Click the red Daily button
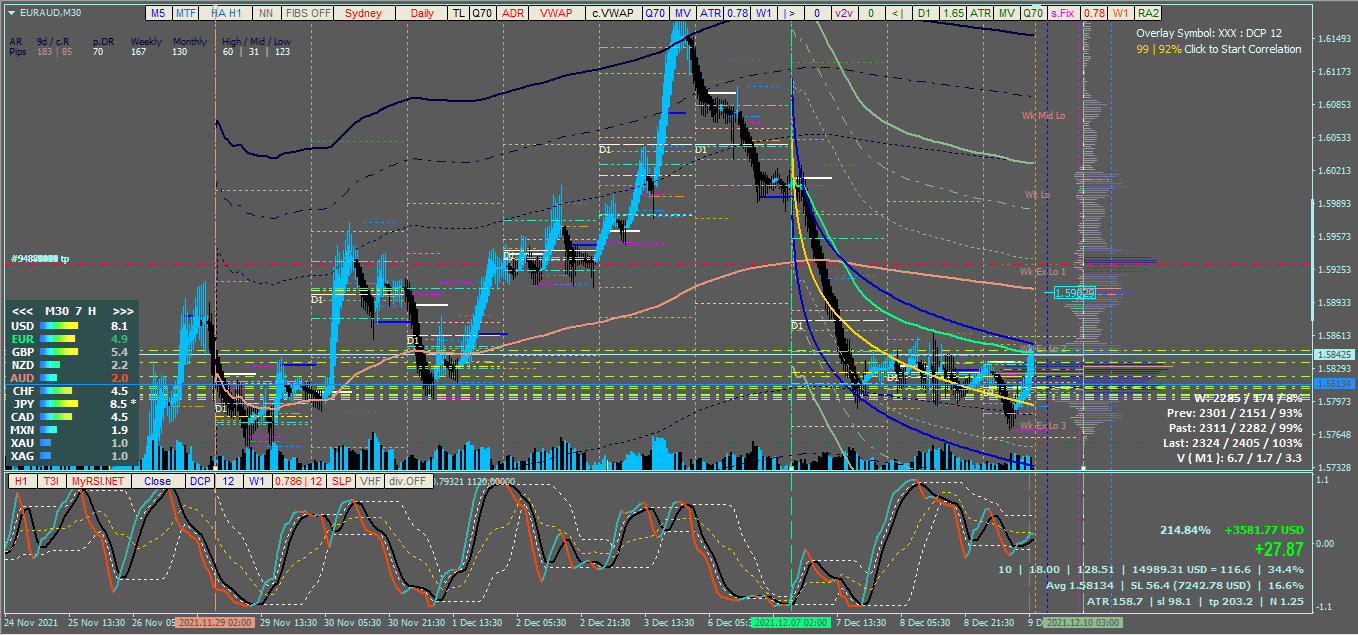1358x635 pixels. 422,13
